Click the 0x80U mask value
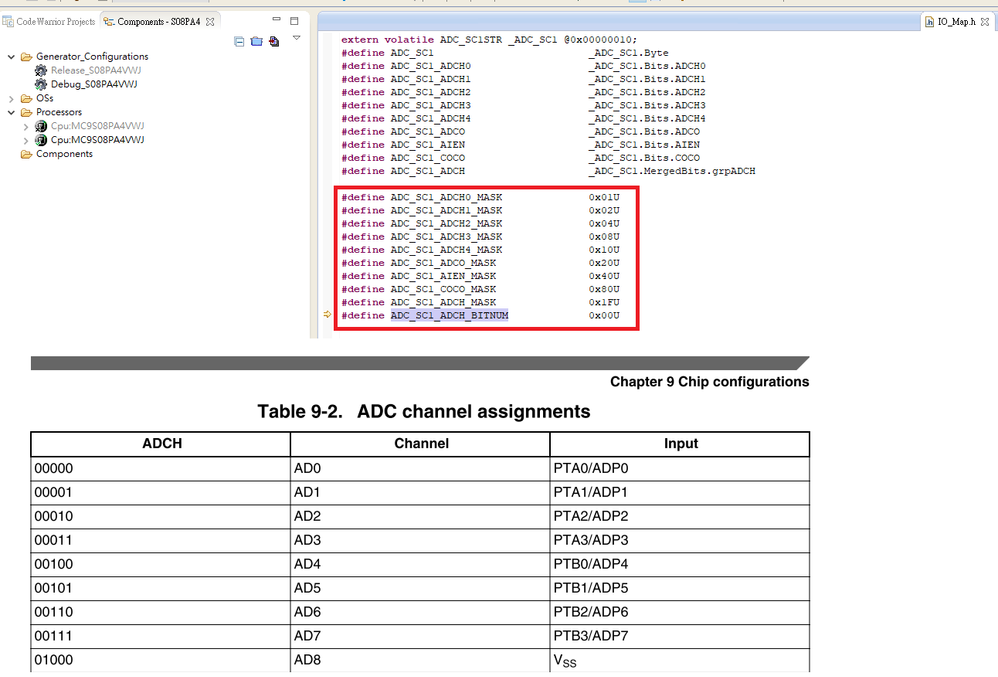Image resolution: width=998 pixels, height=677 pixels. (x=604, y=290)
